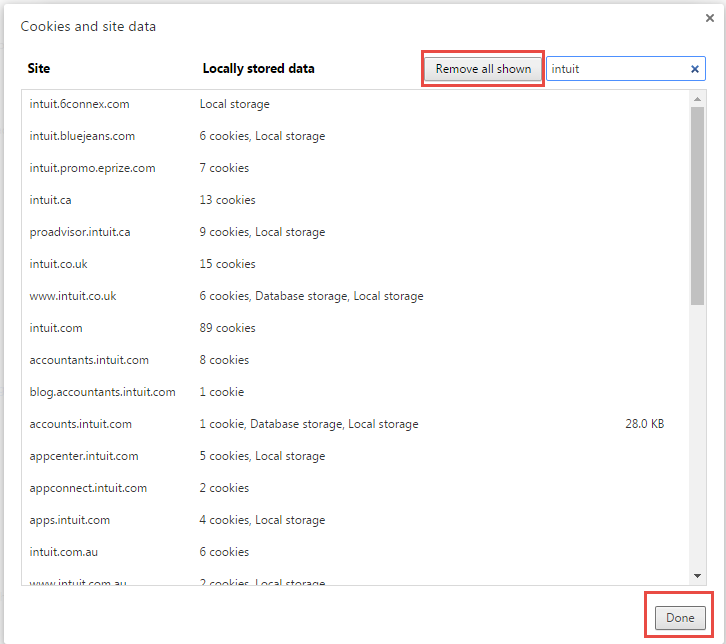Choose the proadvisor.intuit.ca entry

pyautogui.click(x=355, y=232)
